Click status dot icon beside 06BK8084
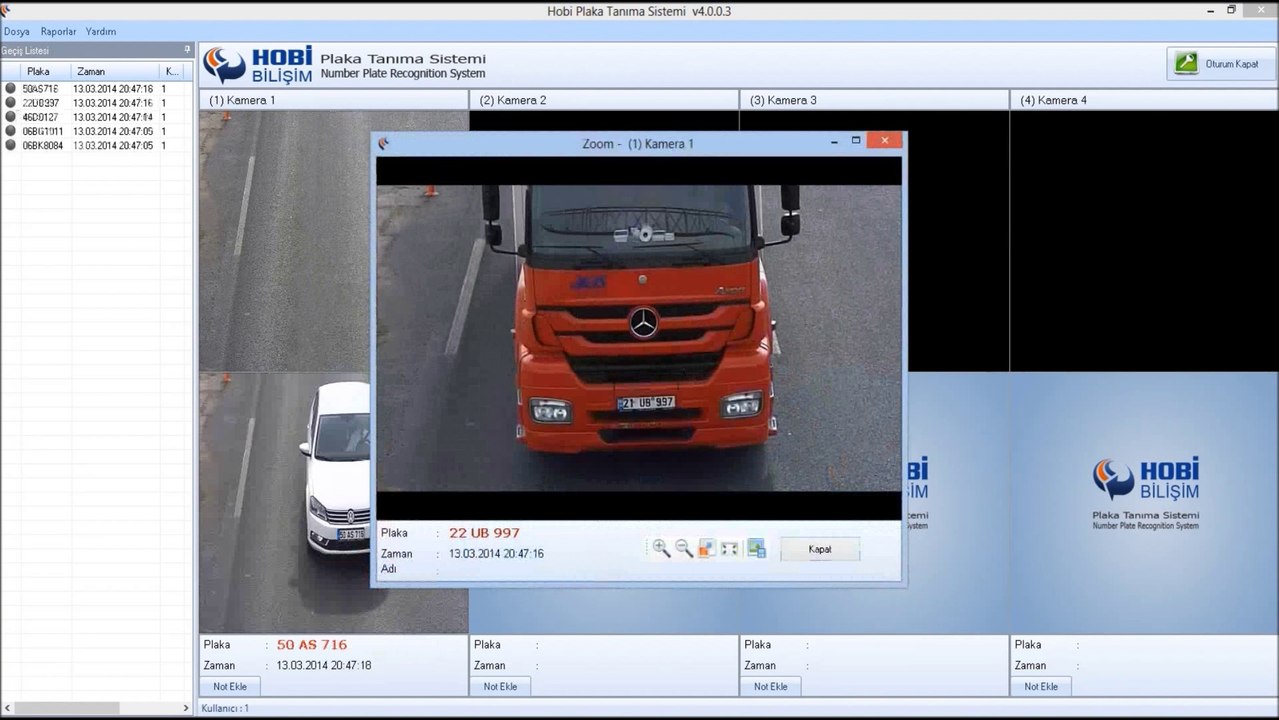1279x720 pixels. tap(10, 145)
